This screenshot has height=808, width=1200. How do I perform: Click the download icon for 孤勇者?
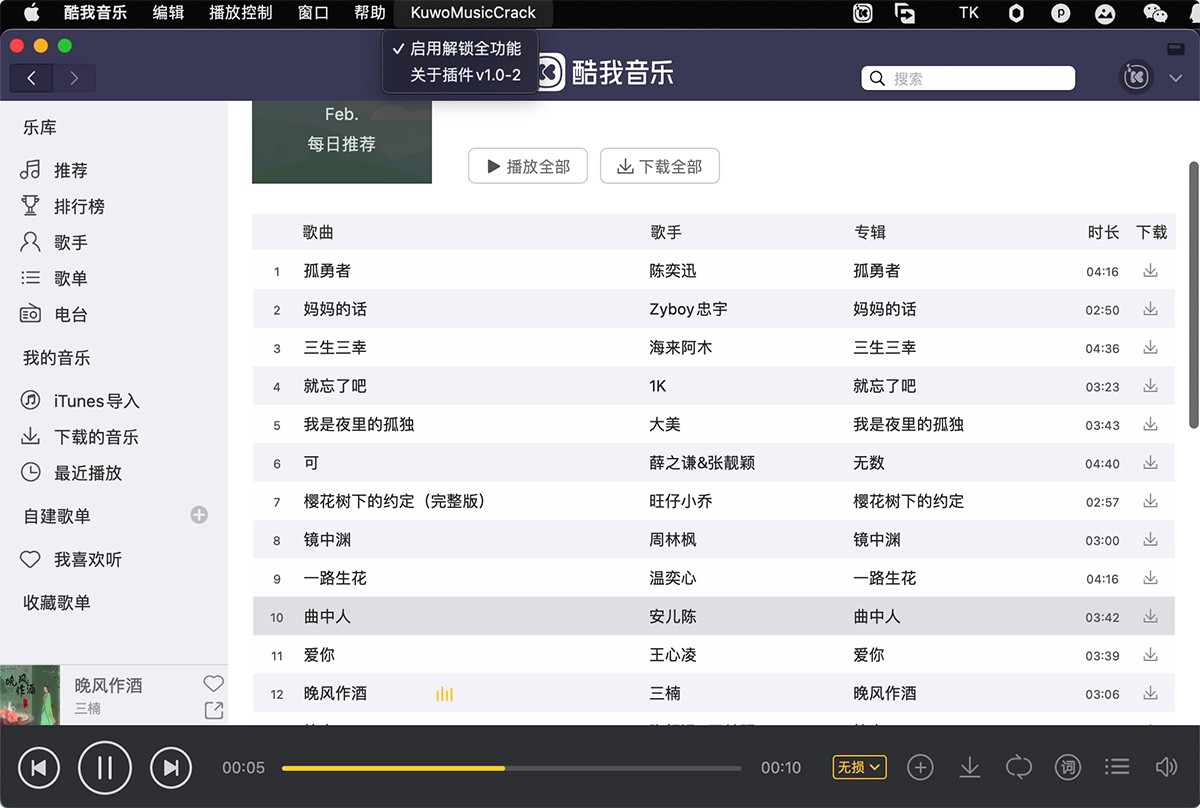pyautogui.click(x=1150, y=271)
